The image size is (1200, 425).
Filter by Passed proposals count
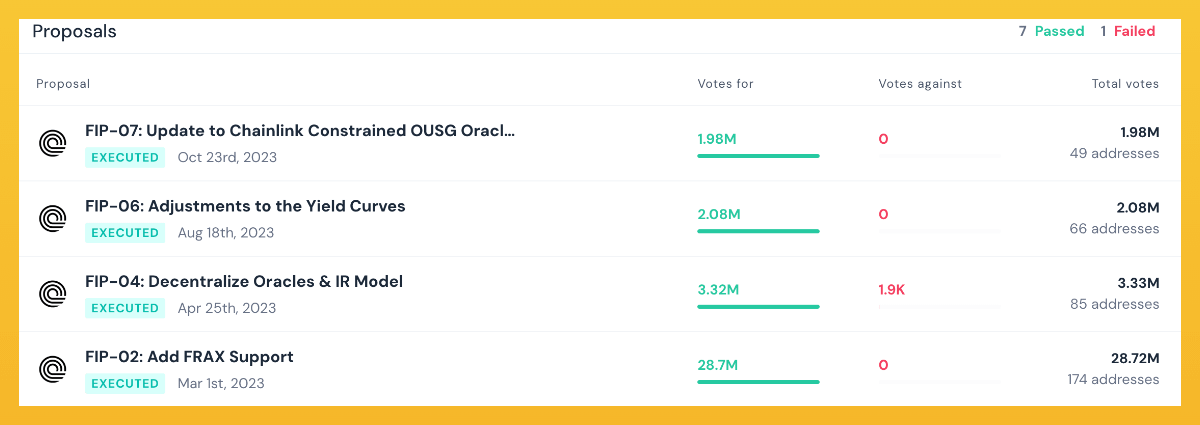coord(1051,31)
